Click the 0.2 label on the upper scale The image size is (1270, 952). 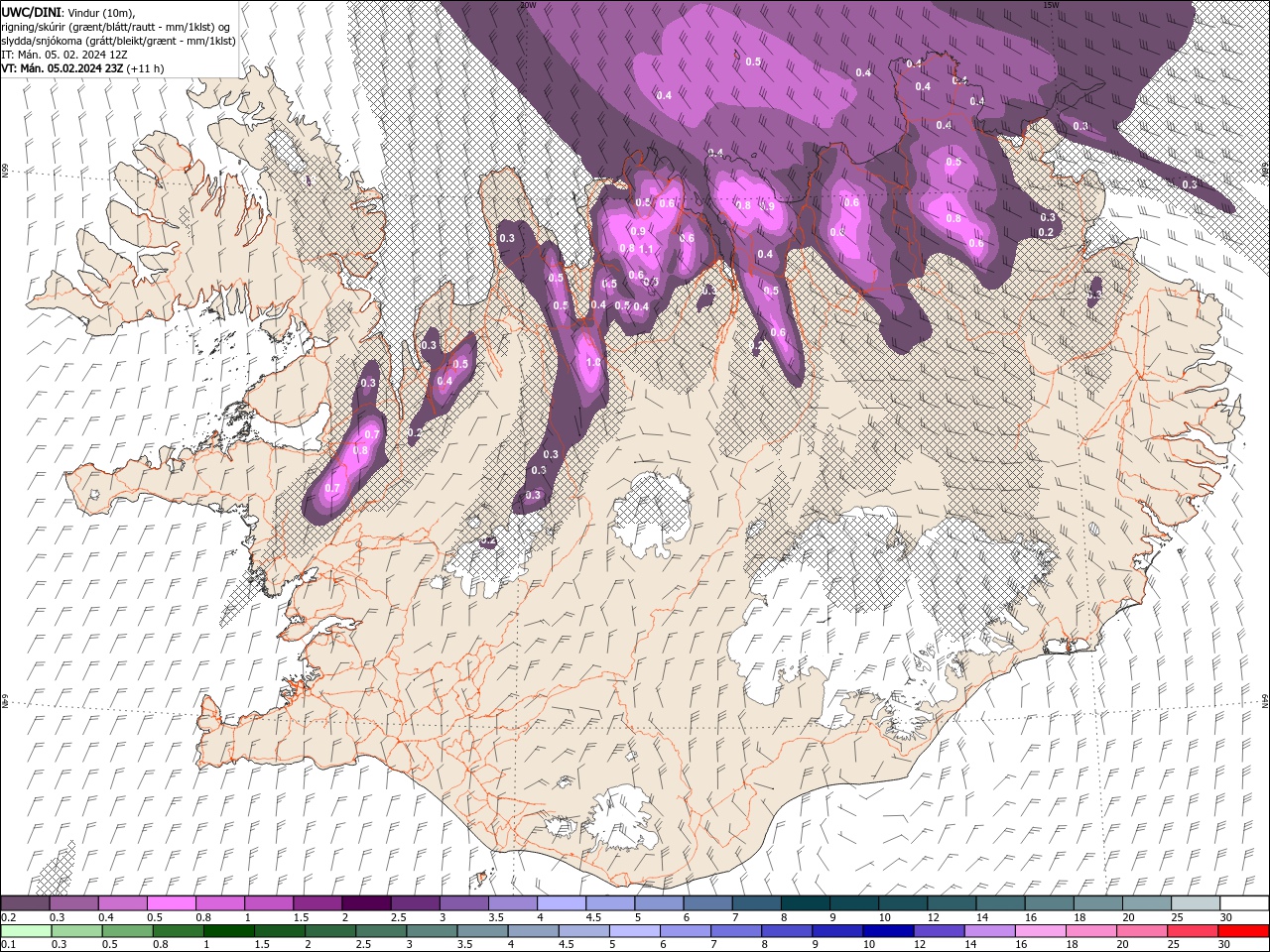click(8, 917)
